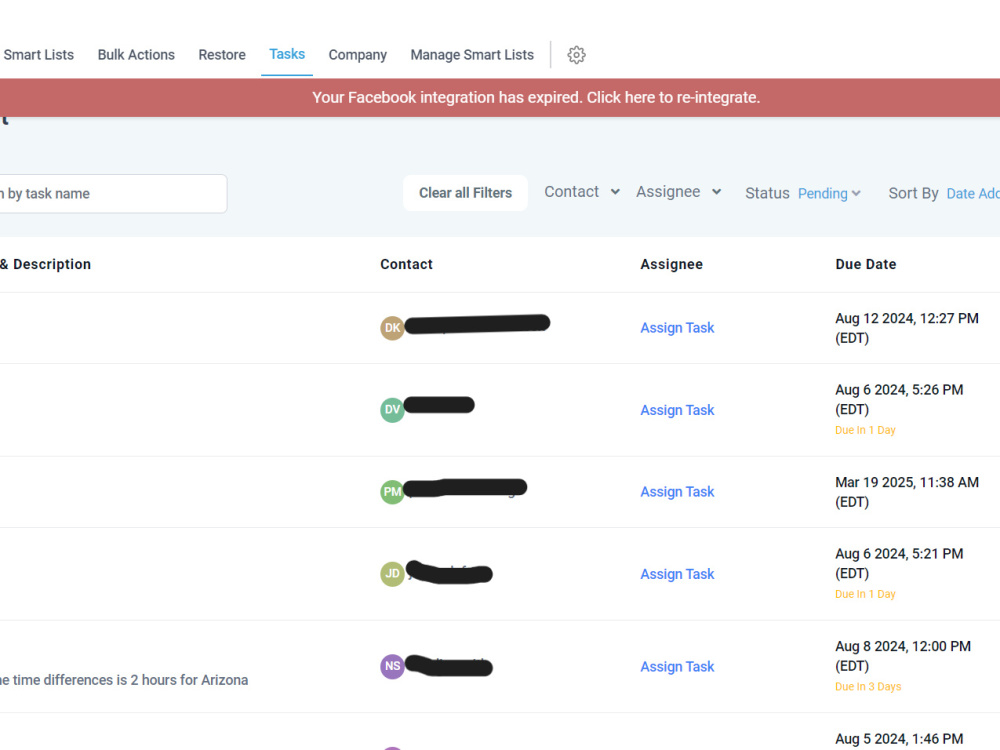Expand the Assignee filter dropdown
This screenshot has height=750, width=1000.
[x=679, y=192]
